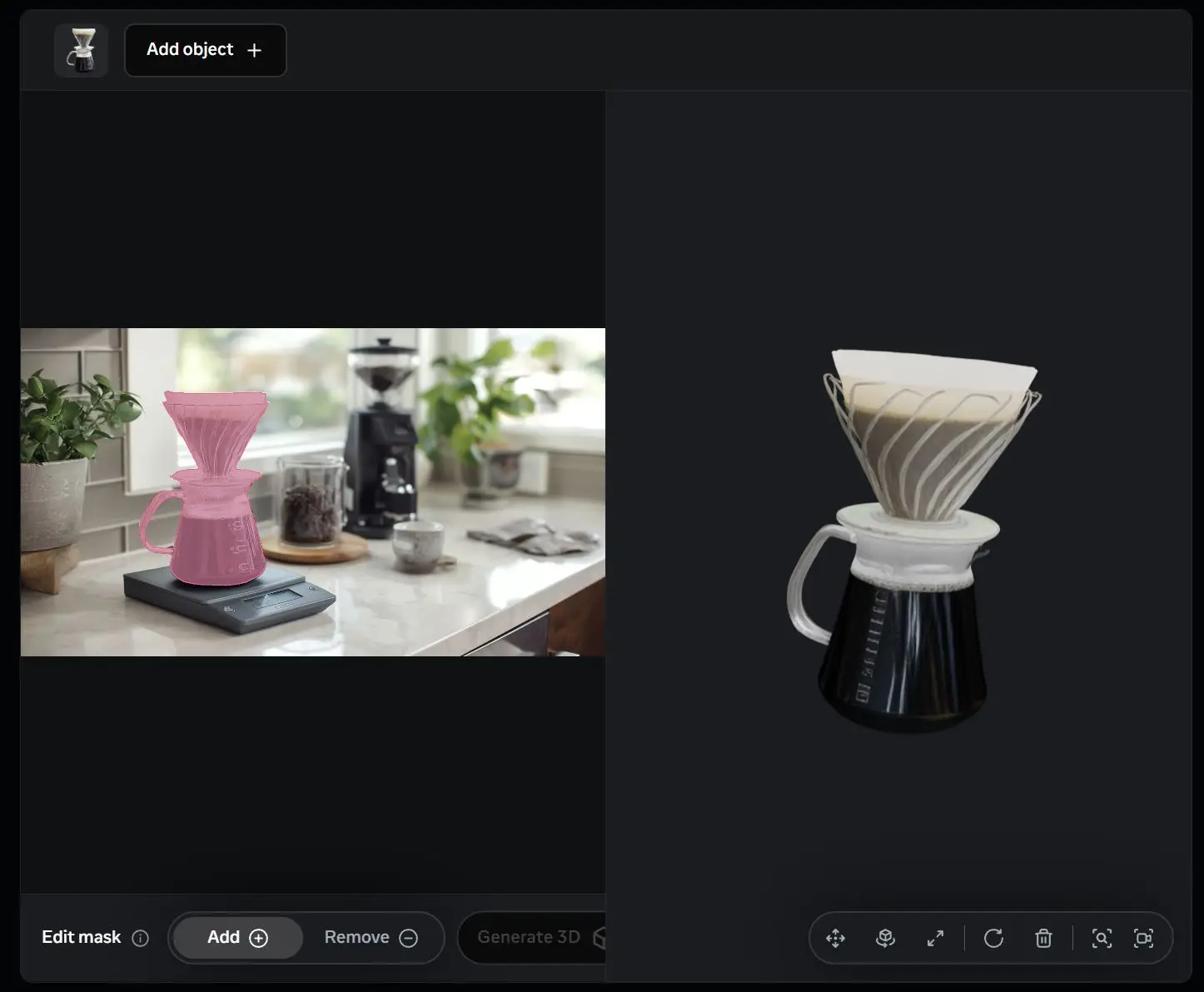Click the Add object button
1204x992 pixels.
click(x=205, y=50)
